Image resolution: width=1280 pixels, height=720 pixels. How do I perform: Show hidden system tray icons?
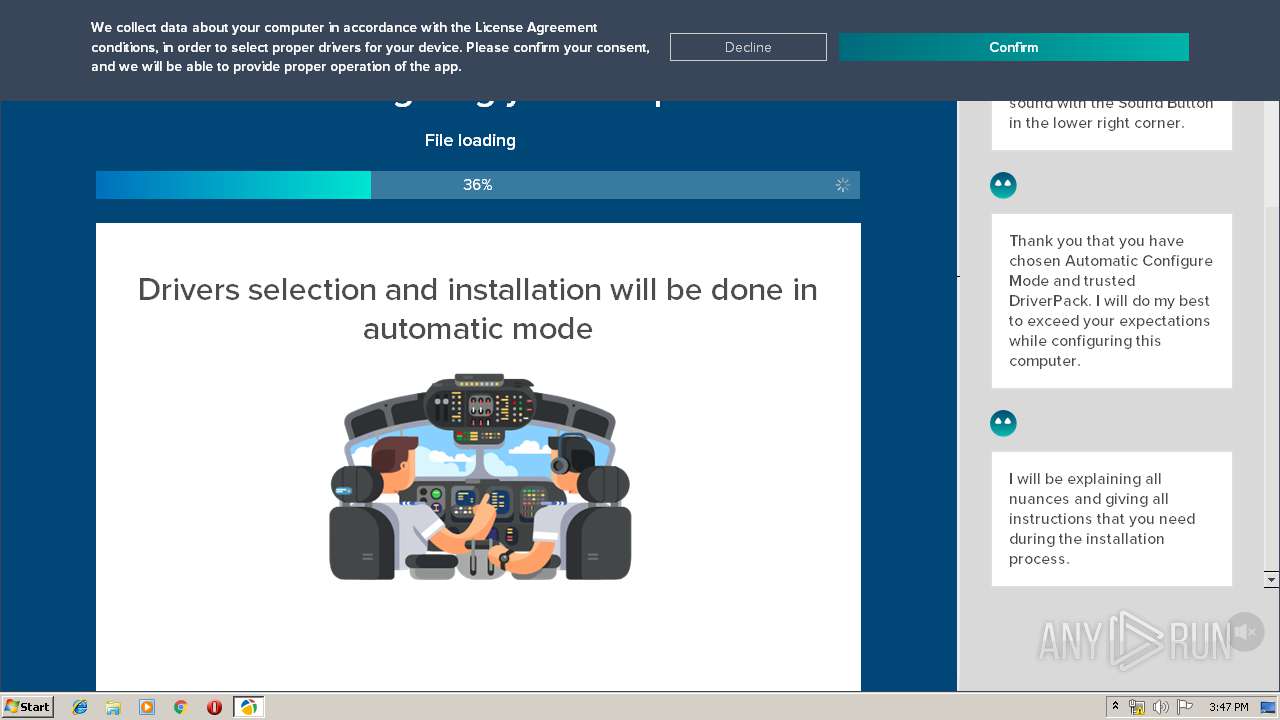click(x=1115, y=707)
